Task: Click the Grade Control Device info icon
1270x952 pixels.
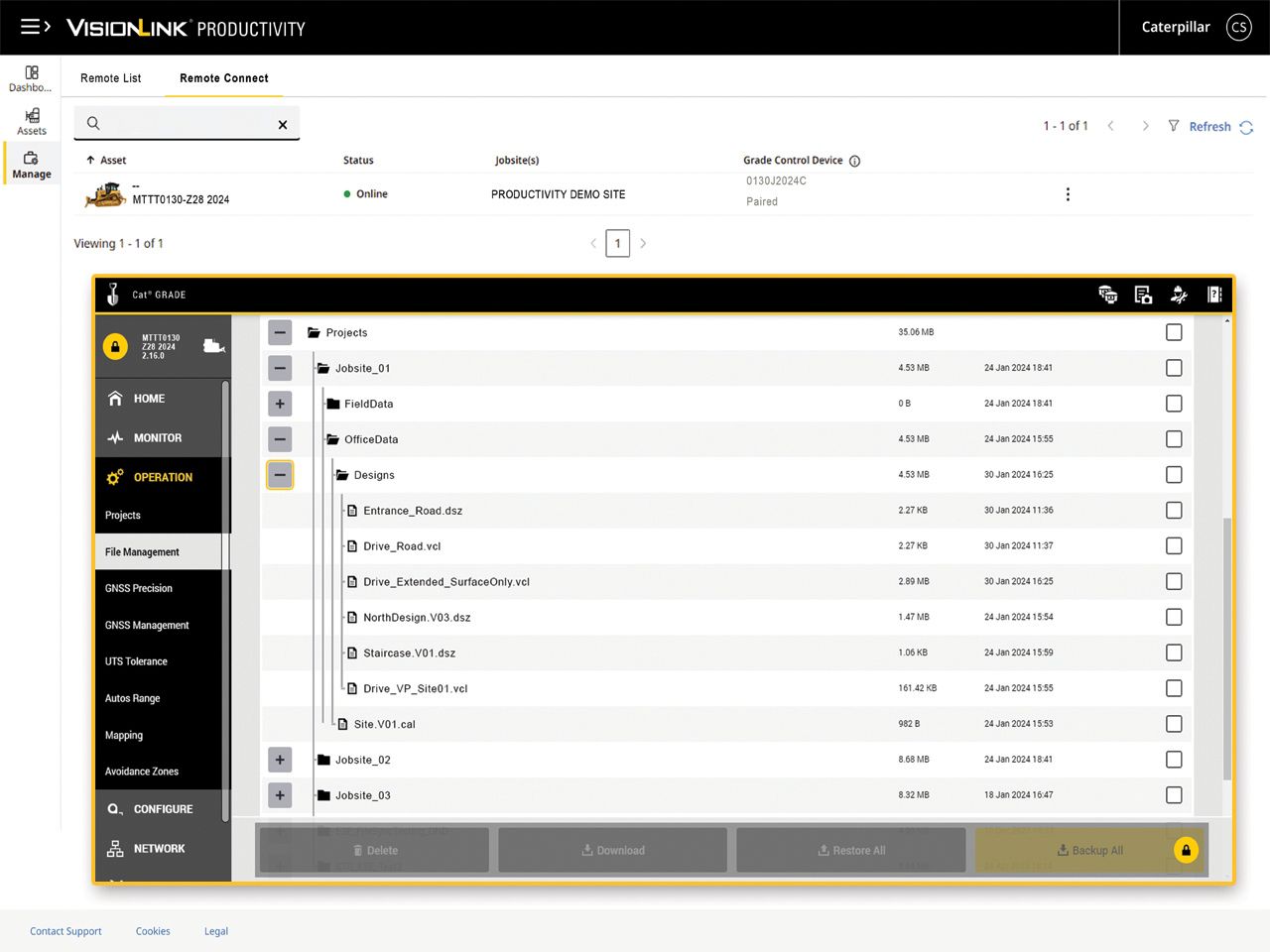Action: [x=854, y=161]
